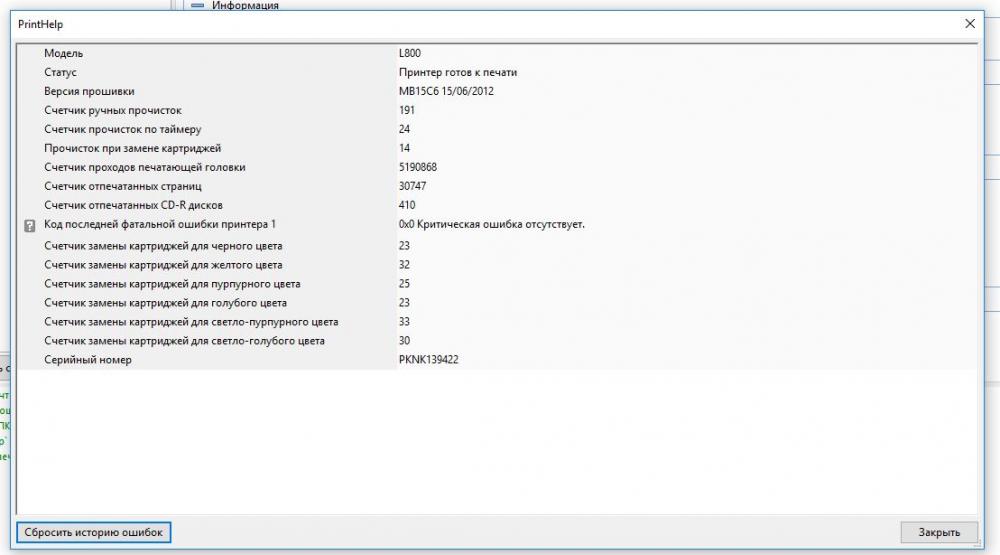Click firmware value MB15C6 15/06/2012
The height and width of the screenshot is (555, 1000).
pos(446,91)
